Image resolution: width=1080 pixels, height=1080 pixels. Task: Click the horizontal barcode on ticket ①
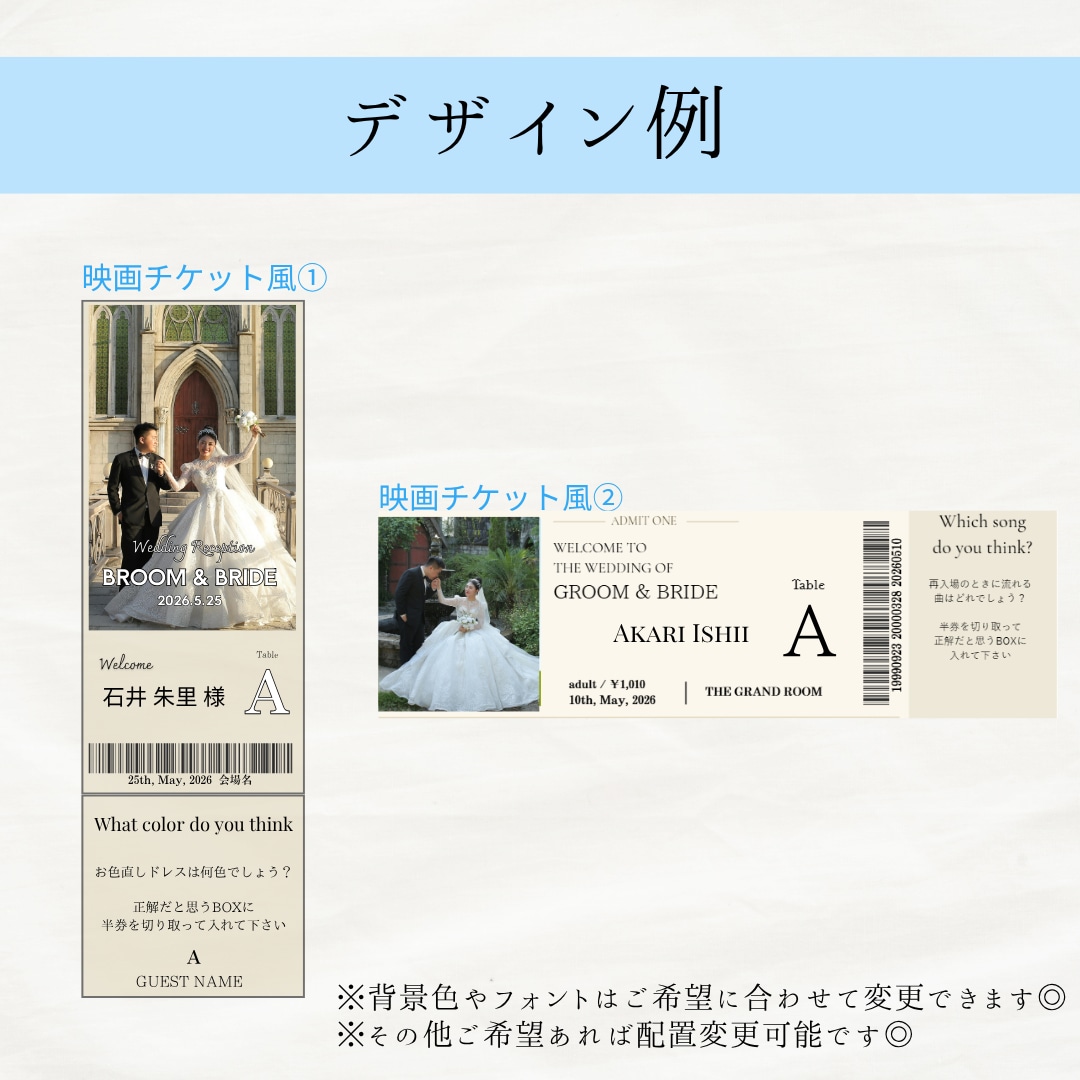click(190, 758)
